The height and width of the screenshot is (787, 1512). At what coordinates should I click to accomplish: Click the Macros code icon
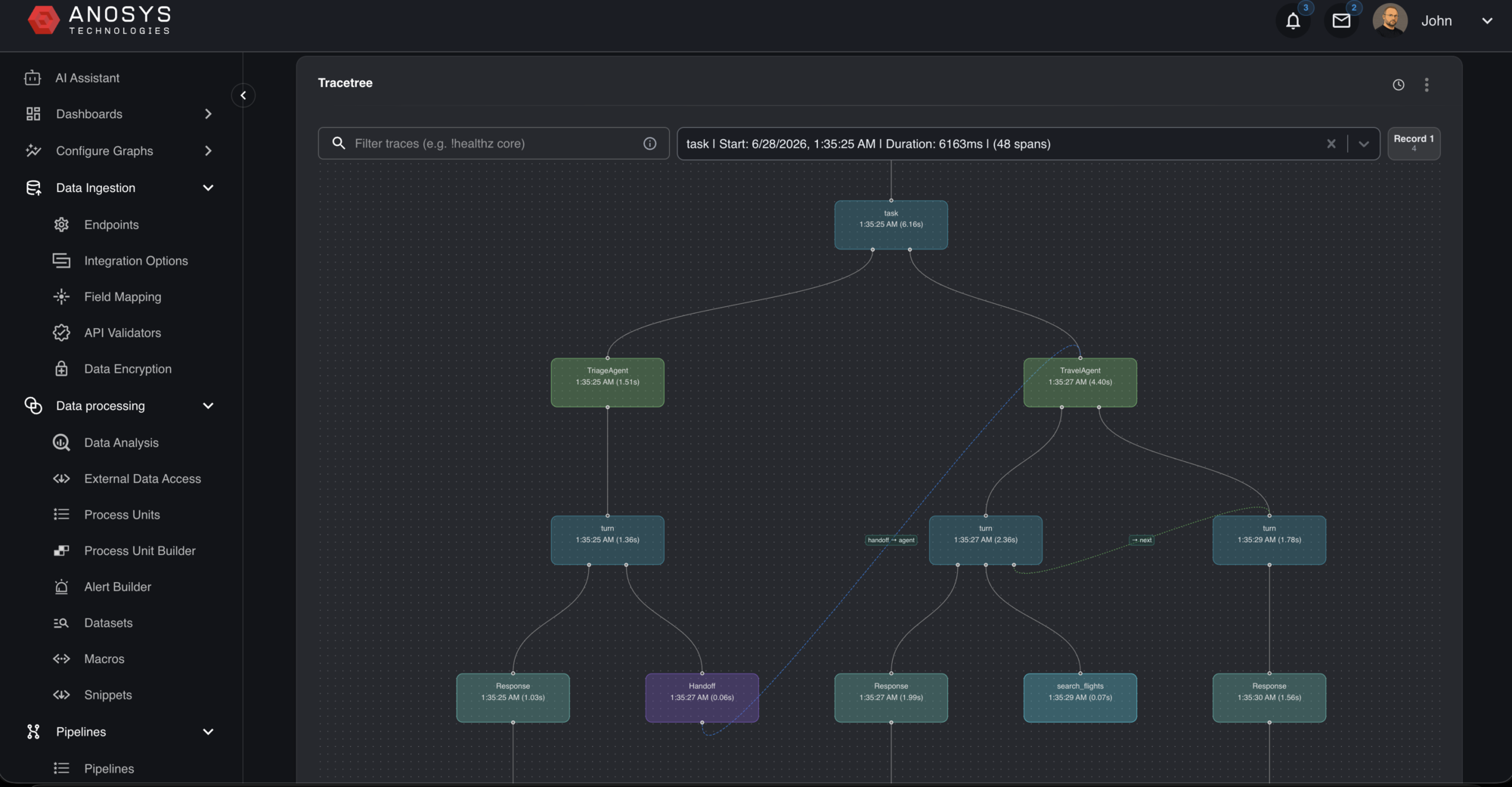62,659
